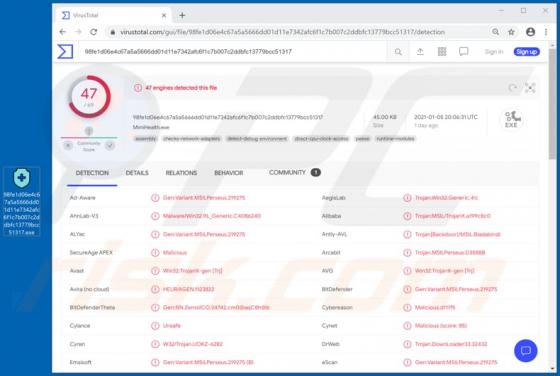Click the address bar zoom magnifier icon
The height and width of the screenshot is (376, 560).
pos(495,32)
